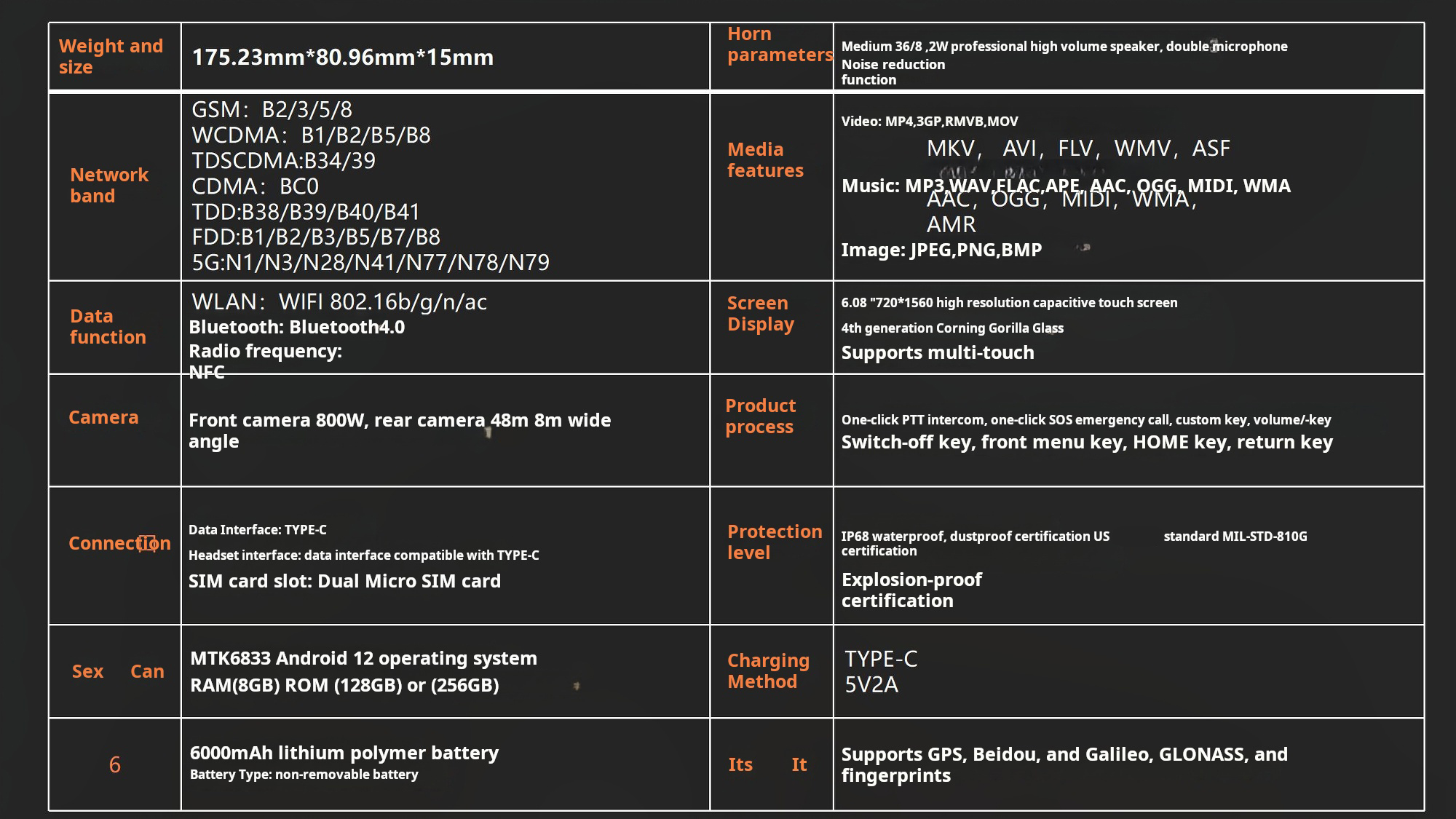1456x819 pixels.
Task: Select the dimensions text 175.23mm*80.96mm*15mm
Action: tap(342, 57)
